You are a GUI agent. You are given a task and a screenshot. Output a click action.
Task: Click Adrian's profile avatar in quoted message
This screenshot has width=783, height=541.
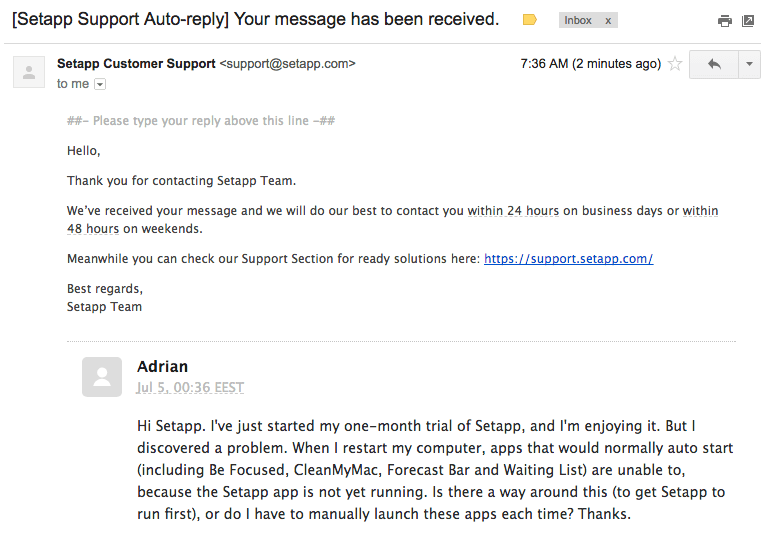coord(102,377)
